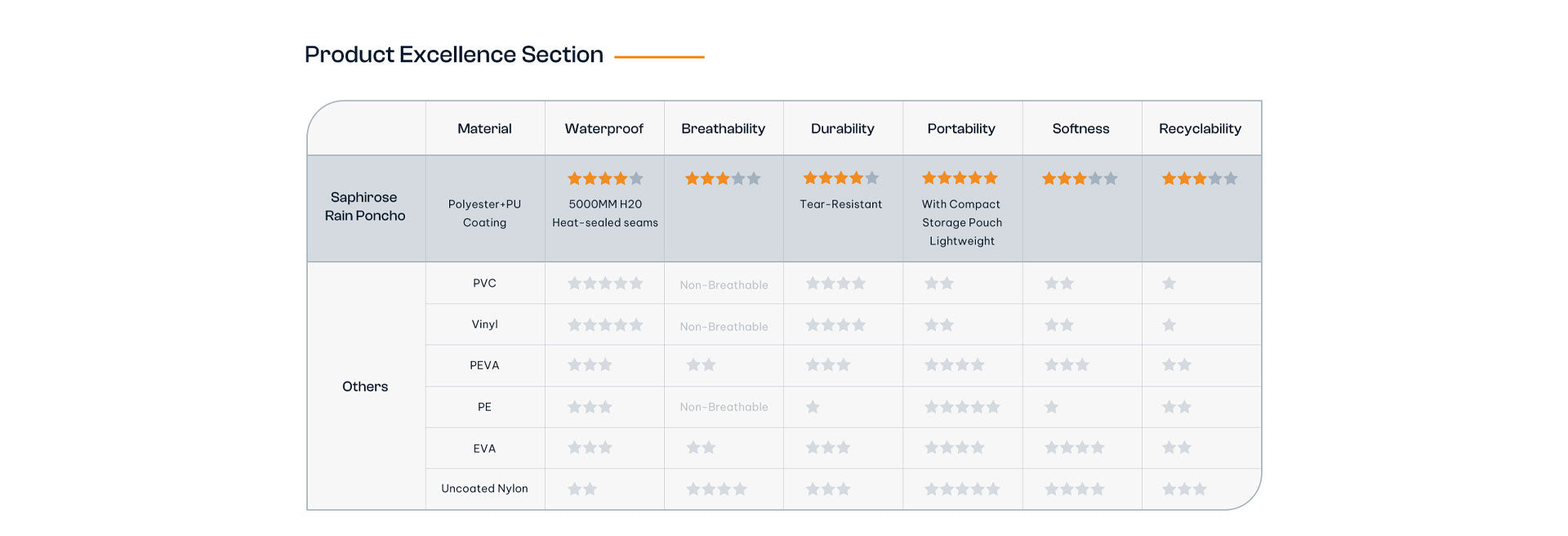Click the Vinyl Recyclability single star
The height and width of the screenshot is (536, 1568).
(1169, 325)
